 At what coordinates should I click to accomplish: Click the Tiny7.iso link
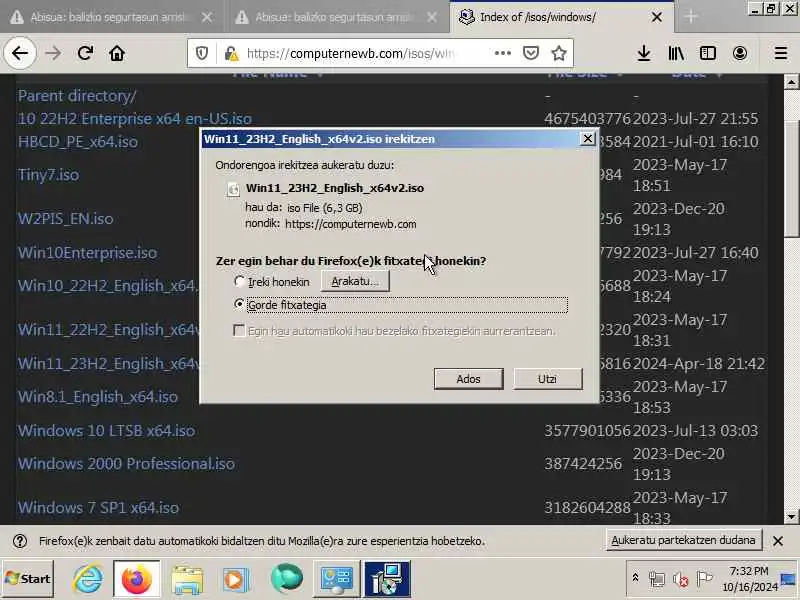(x=48, y=175)
